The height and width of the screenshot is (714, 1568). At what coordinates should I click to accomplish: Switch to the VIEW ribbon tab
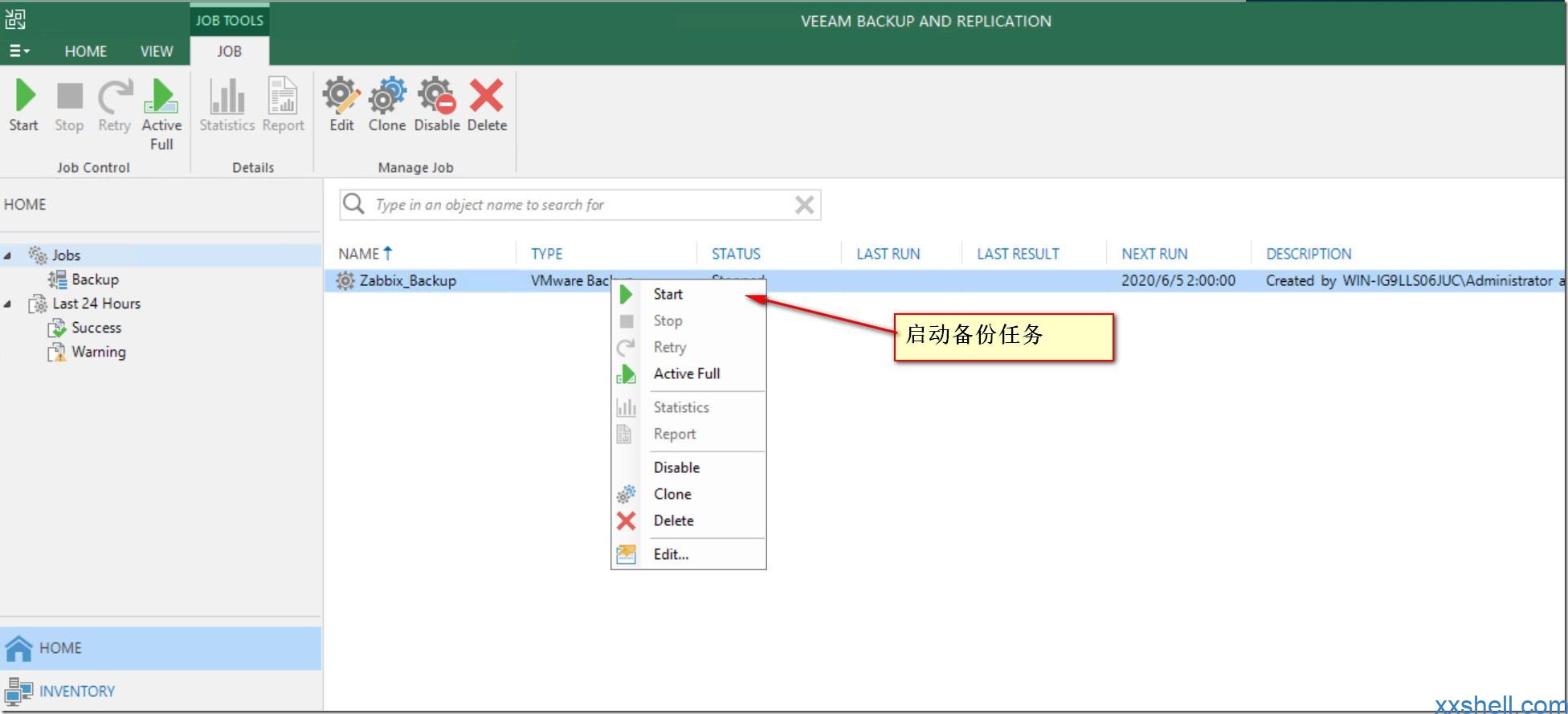[x=157, y=51]
